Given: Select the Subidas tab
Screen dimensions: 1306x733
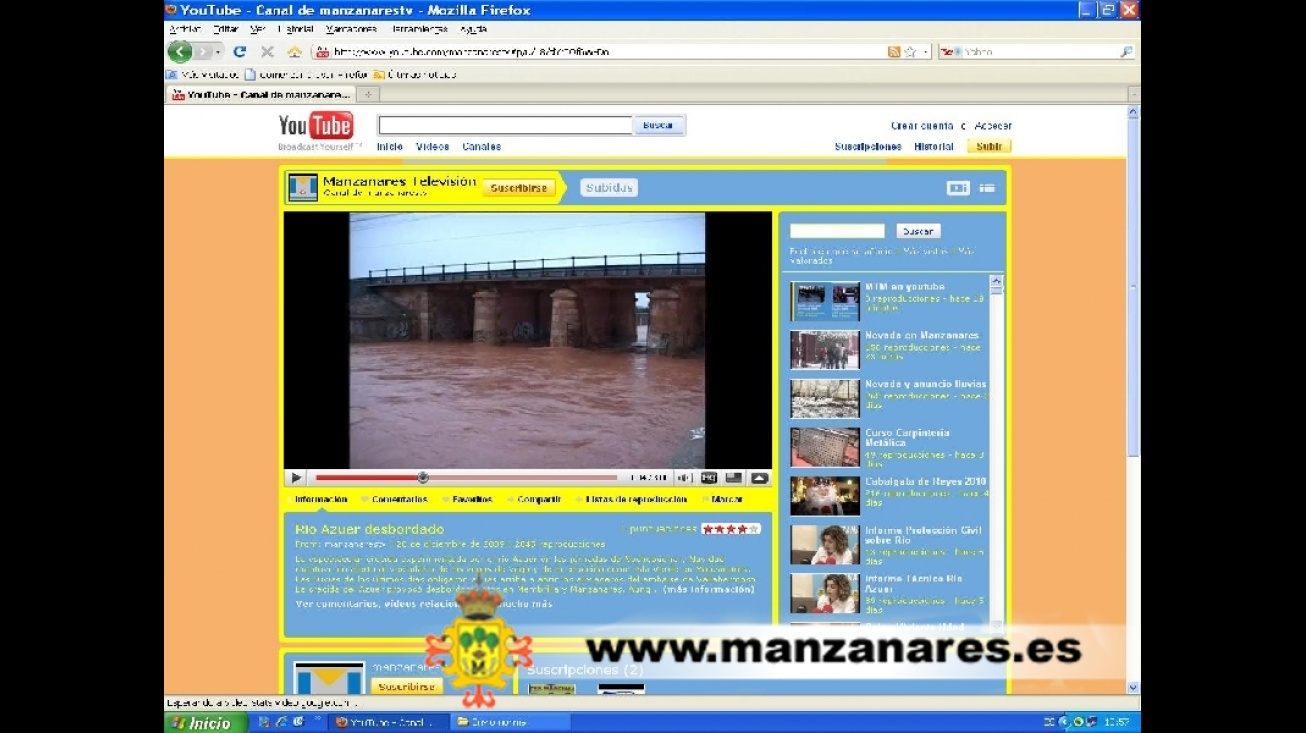Looking at the screenshot, I should [x=608, y=188].
